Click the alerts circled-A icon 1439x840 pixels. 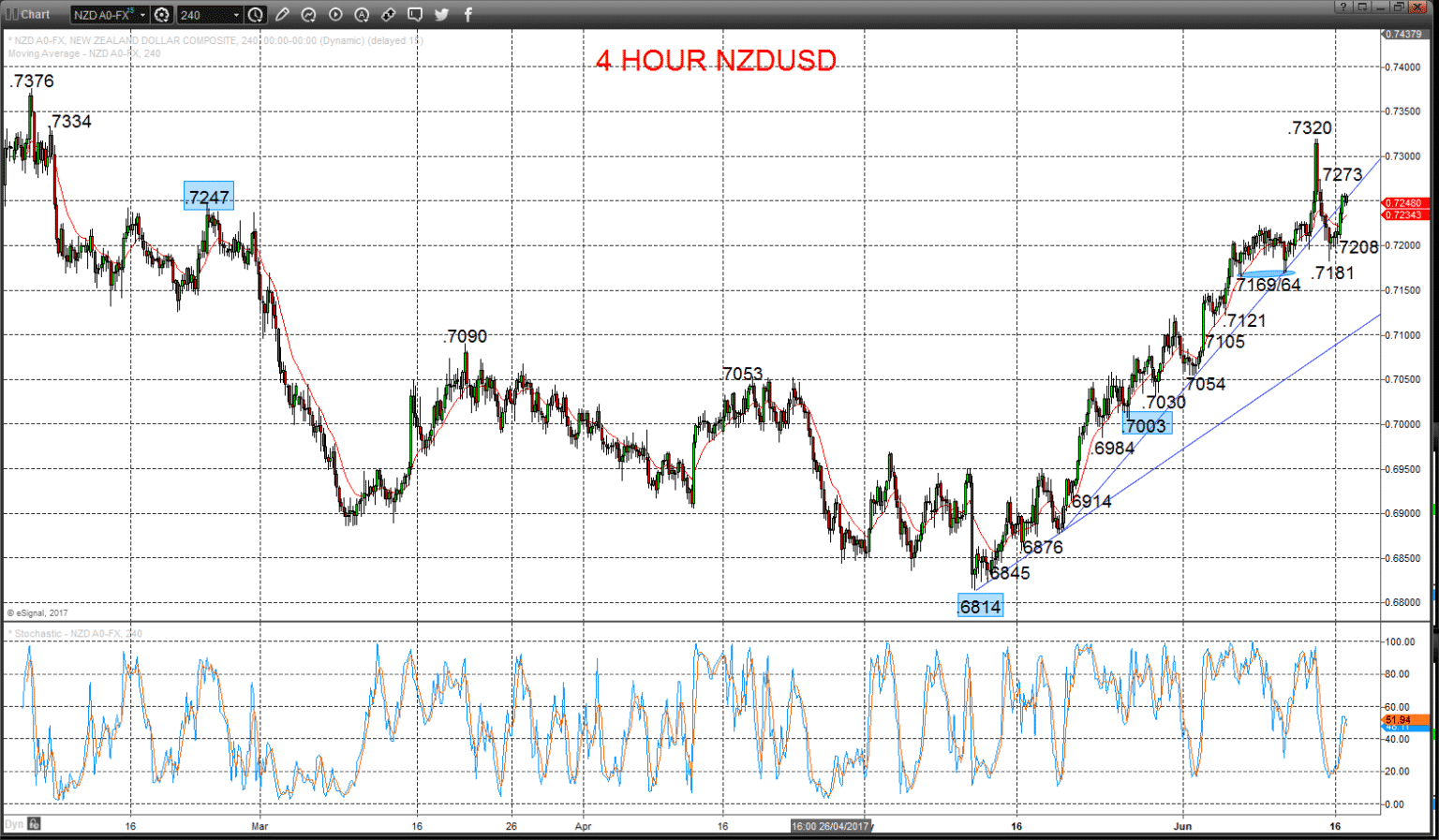point(362,15)
